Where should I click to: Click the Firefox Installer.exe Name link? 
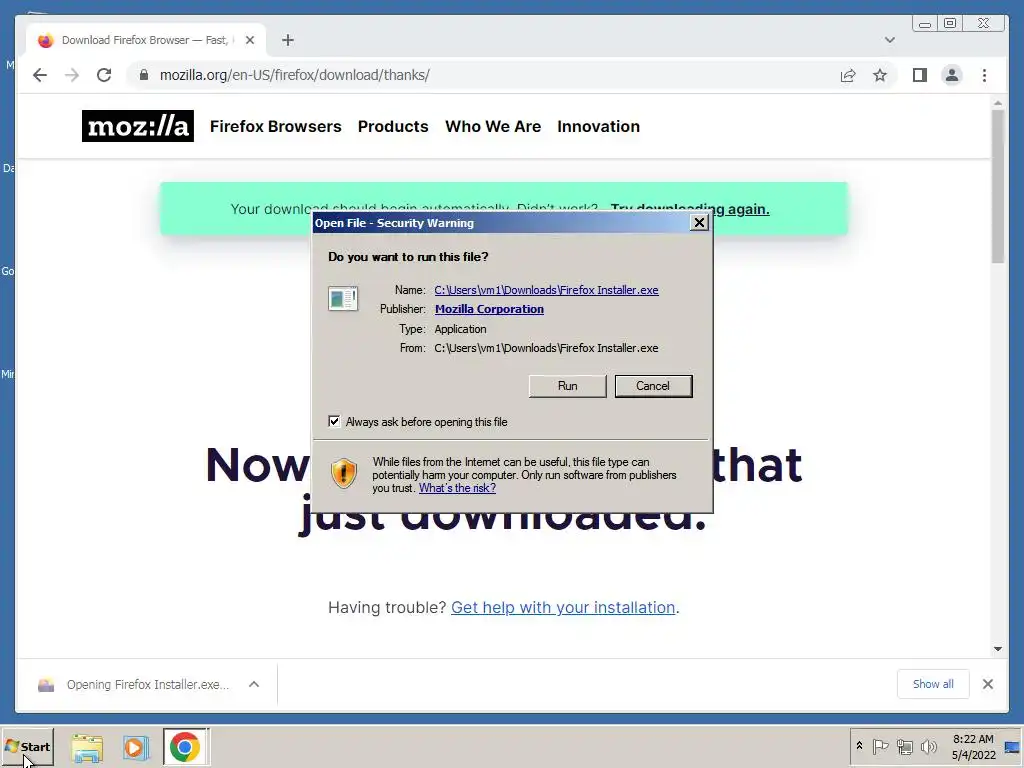tap(546, 290)
